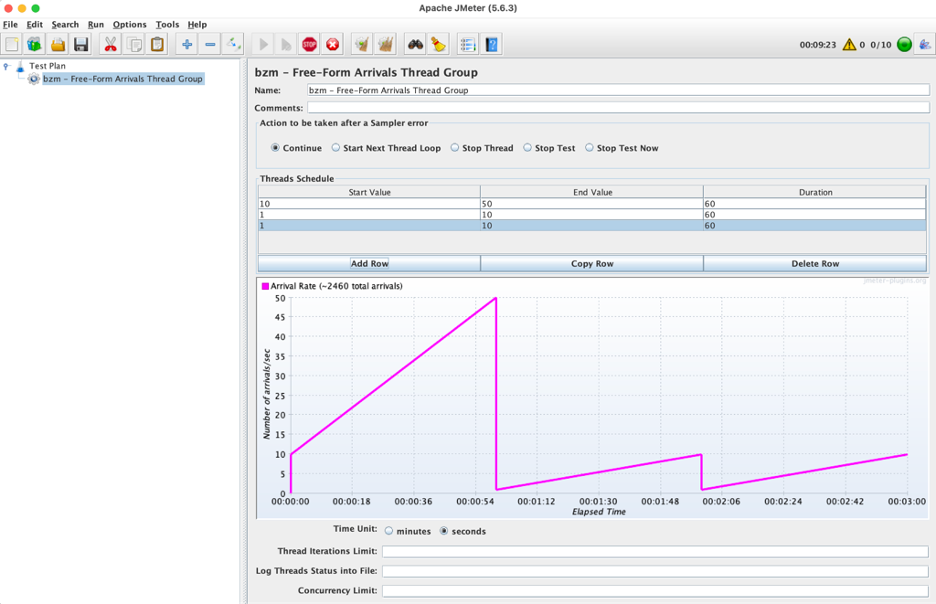This screenshot has width=936, height=604.
Task: Click the Name input field
Action: [618, 90]
